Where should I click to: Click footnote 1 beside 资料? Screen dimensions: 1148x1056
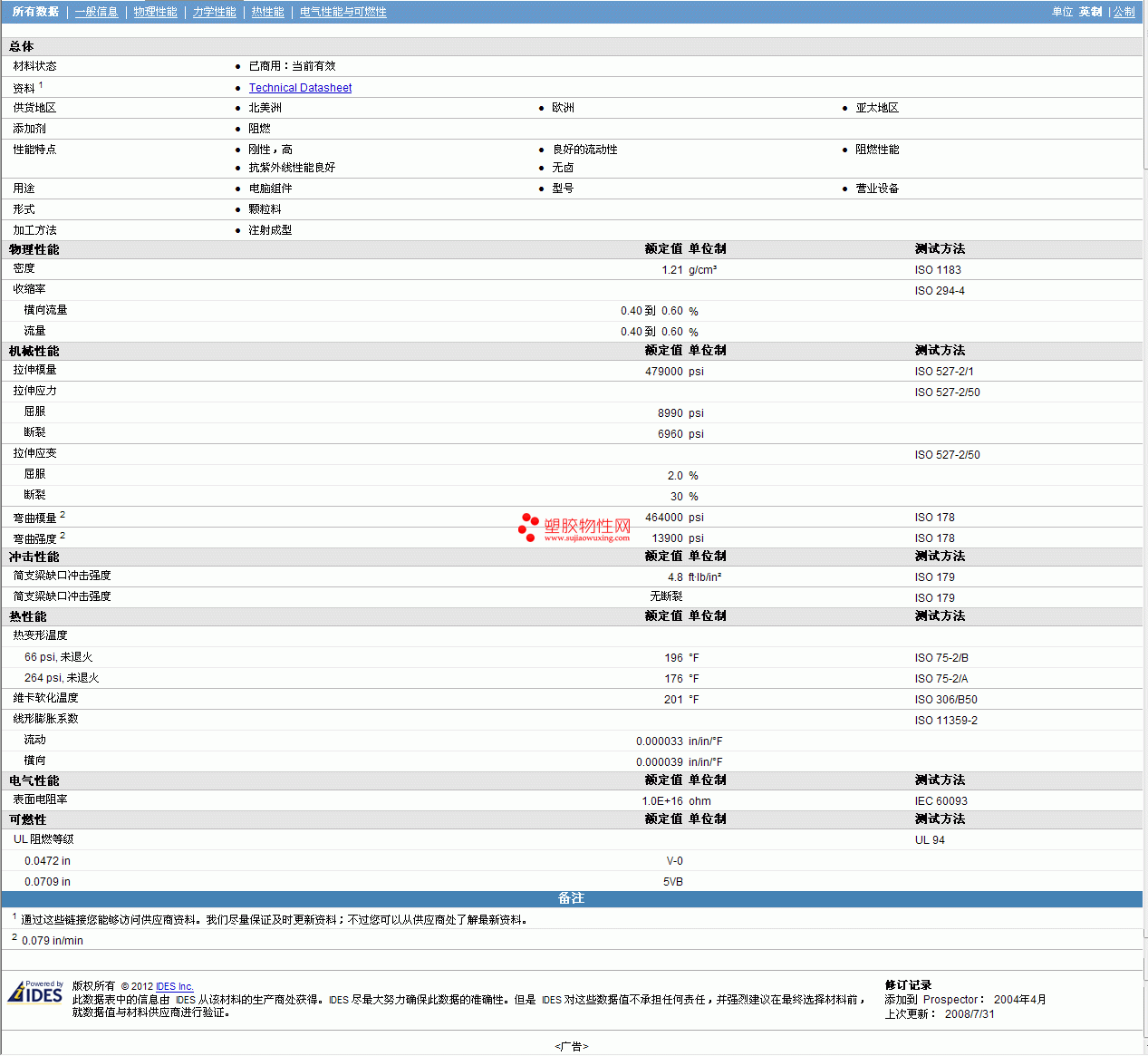pos(41,85)
